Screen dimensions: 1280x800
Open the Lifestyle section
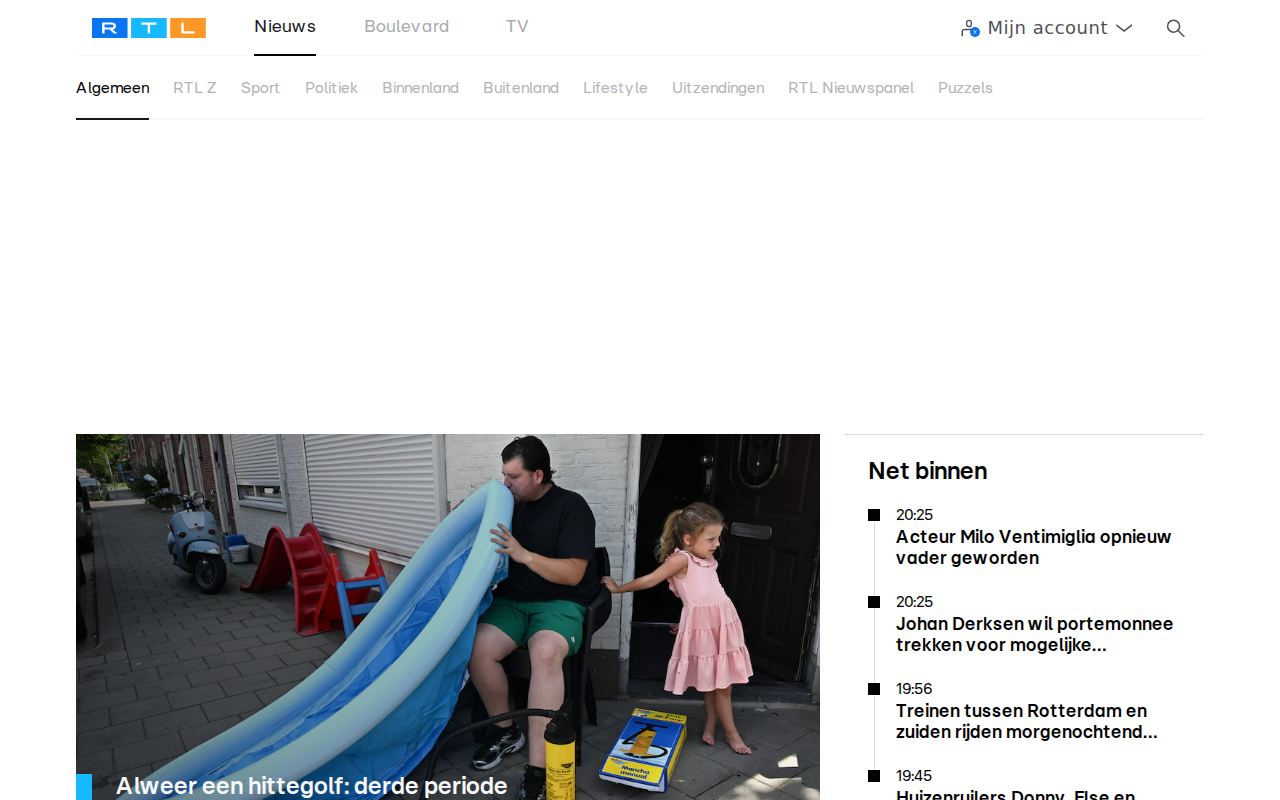coord(615,88)
